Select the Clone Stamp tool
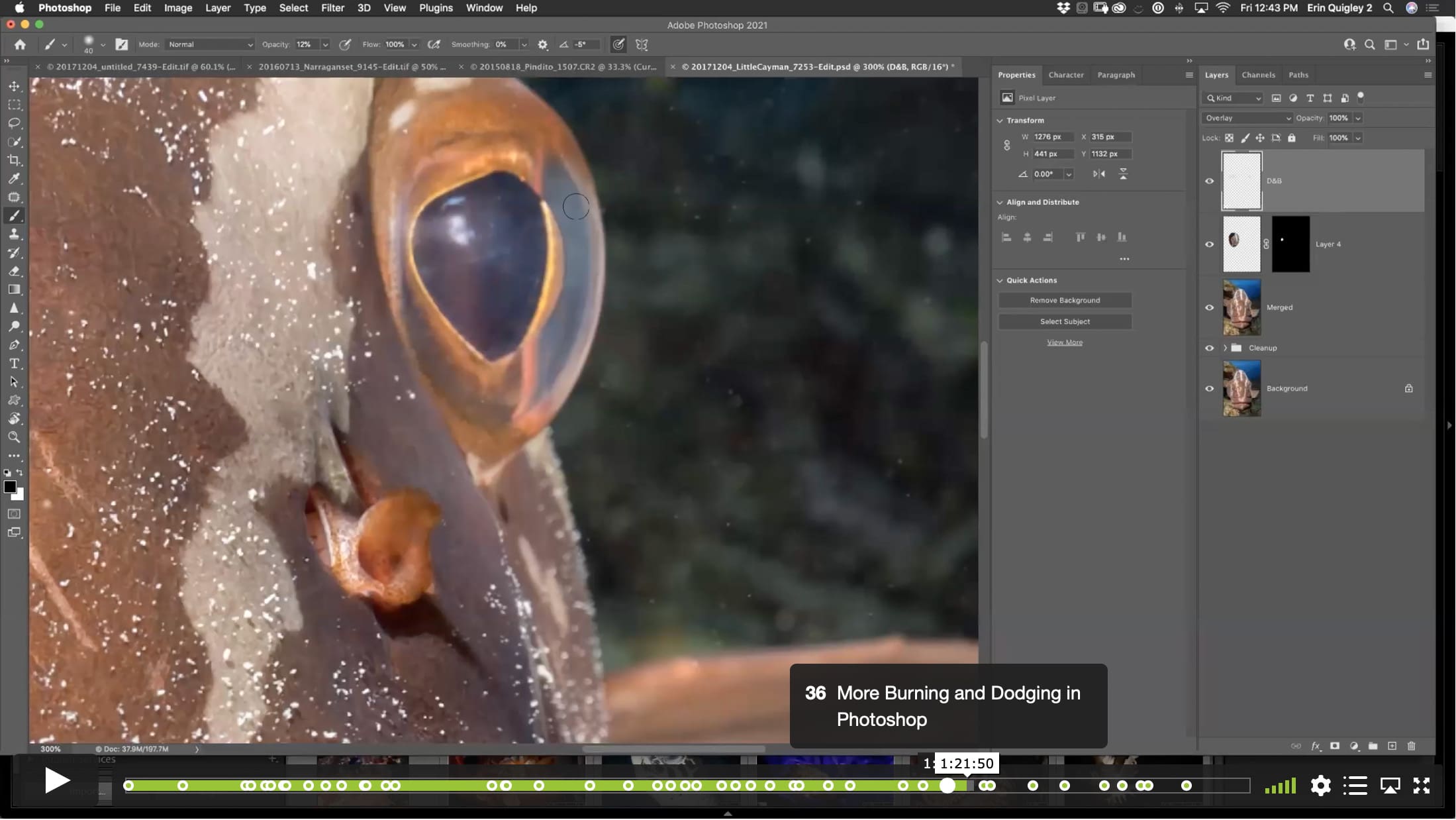This screenshot has height=820, width=1456. [x=14, y=234]
